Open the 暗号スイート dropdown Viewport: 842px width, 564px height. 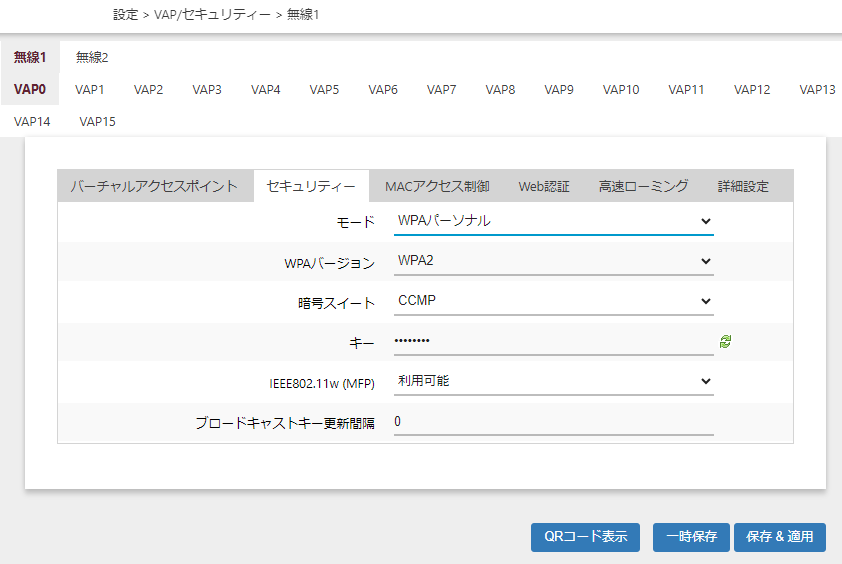553,301
